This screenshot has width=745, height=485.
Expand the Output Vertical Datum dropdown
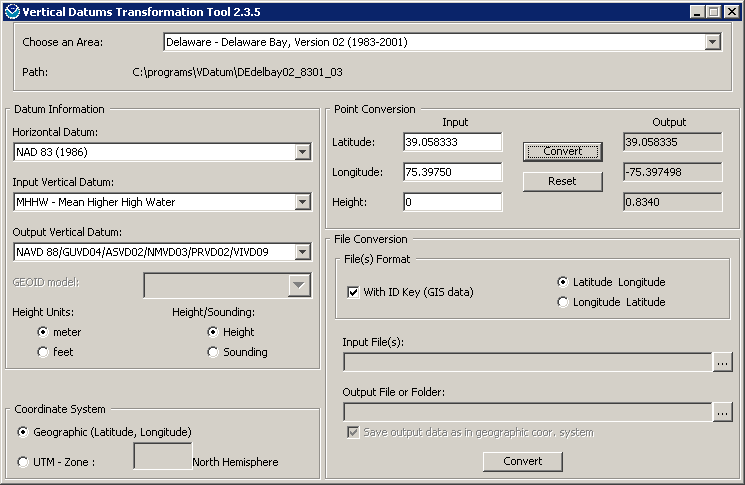303,252
